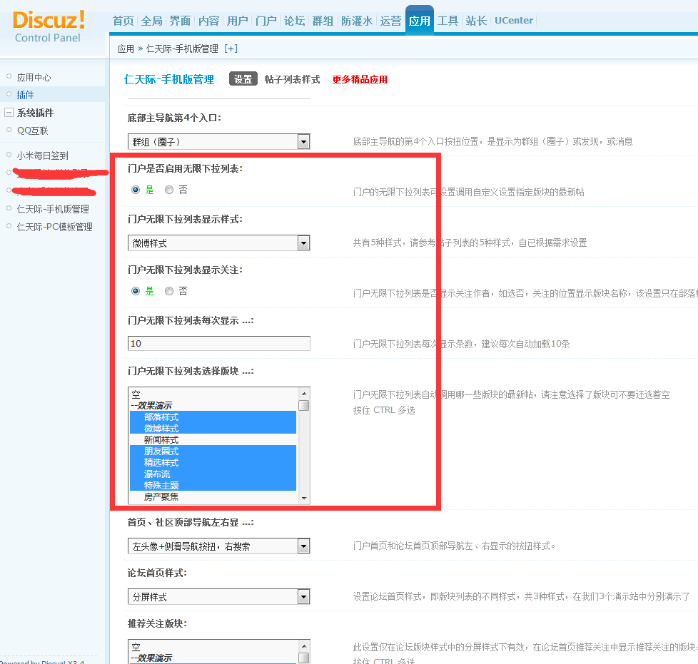The width and height of the screenshot is (698, 664).
Task: Select 否 for 门户是否启用无限下拉列表
Action: pyautogui.click(x=169, y=190)
